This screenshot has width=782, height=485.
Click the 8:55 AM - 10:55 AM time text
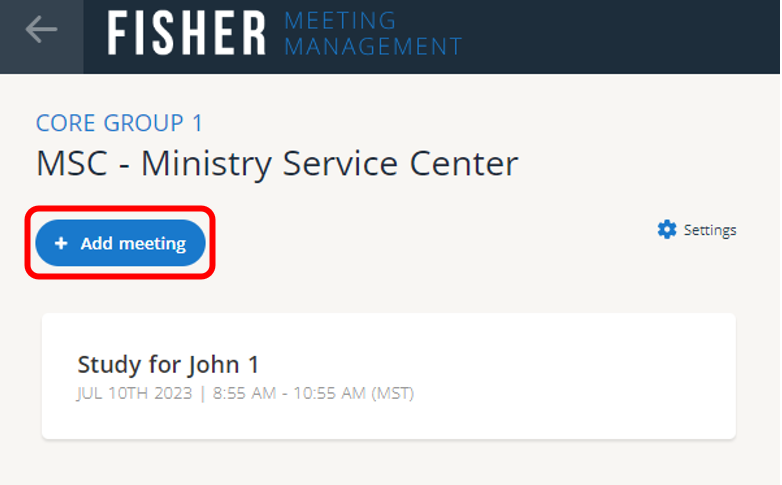(283, 393)
